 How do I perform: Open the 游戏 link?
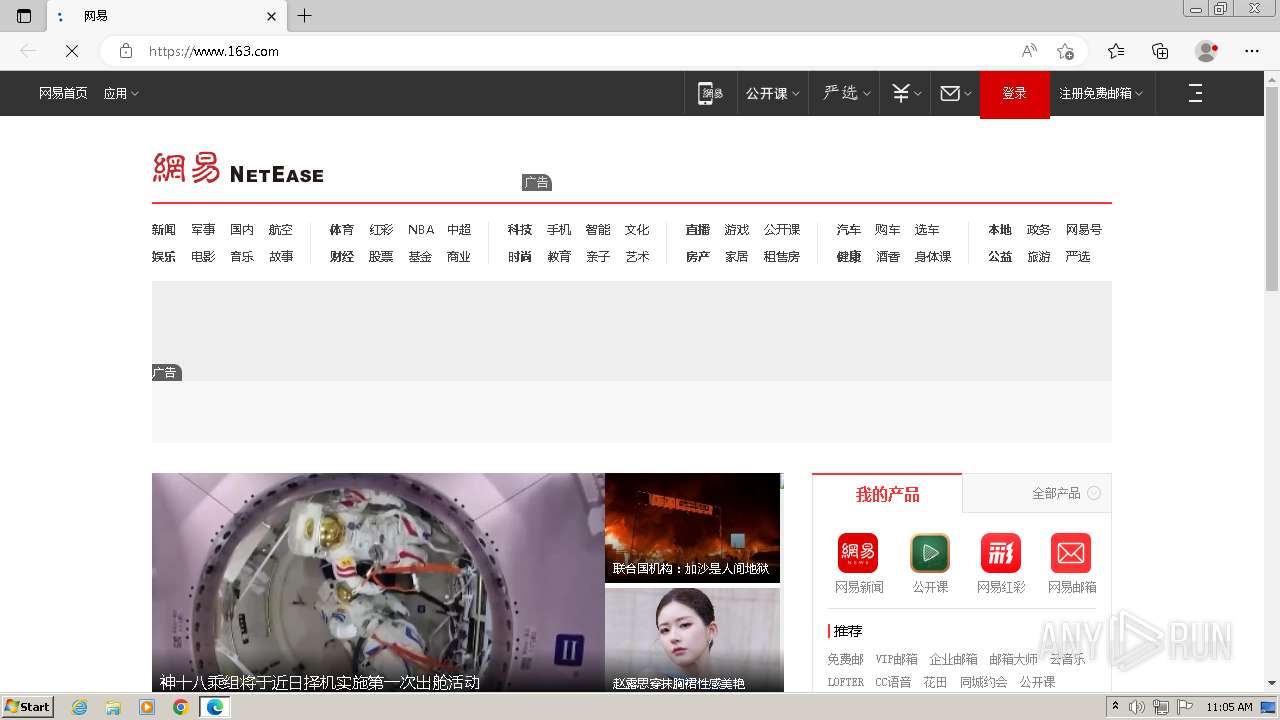(737, 229)
